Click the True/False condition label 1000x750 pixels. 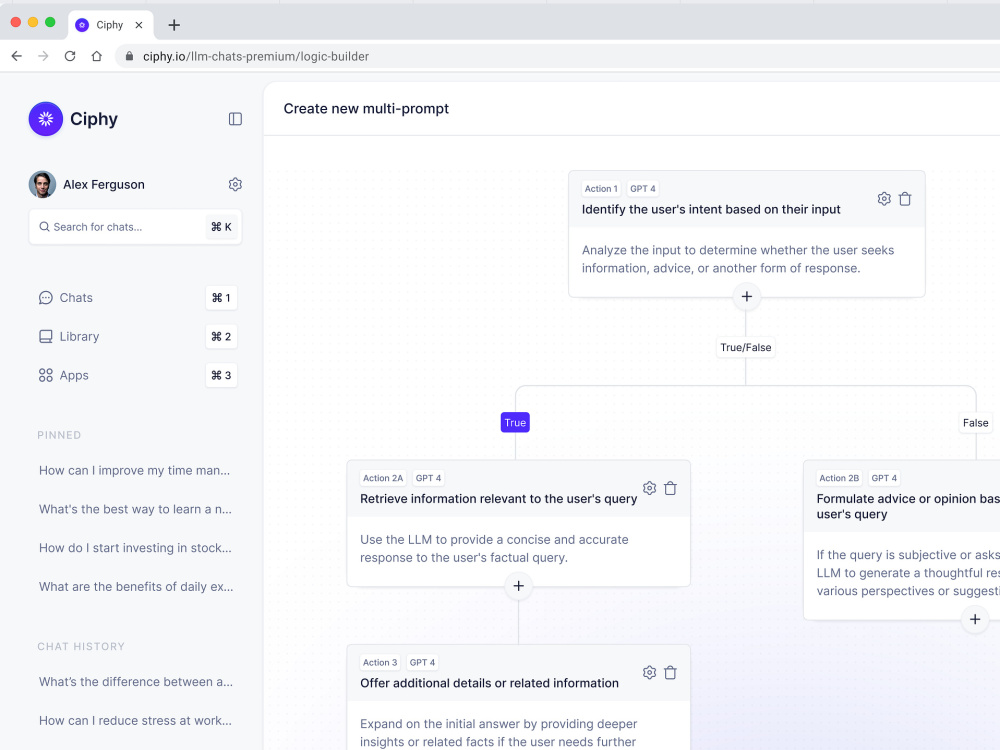tap(746, 348)
